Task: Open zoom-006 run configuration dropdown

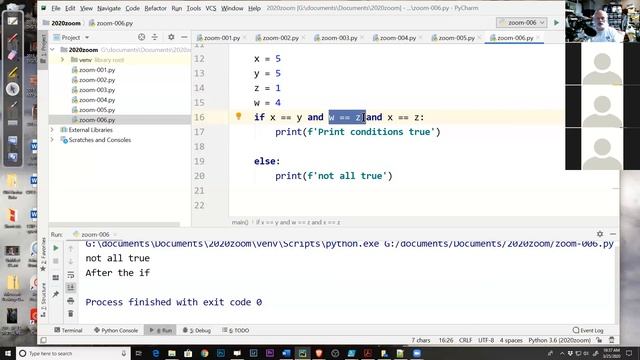Action: 521,23
